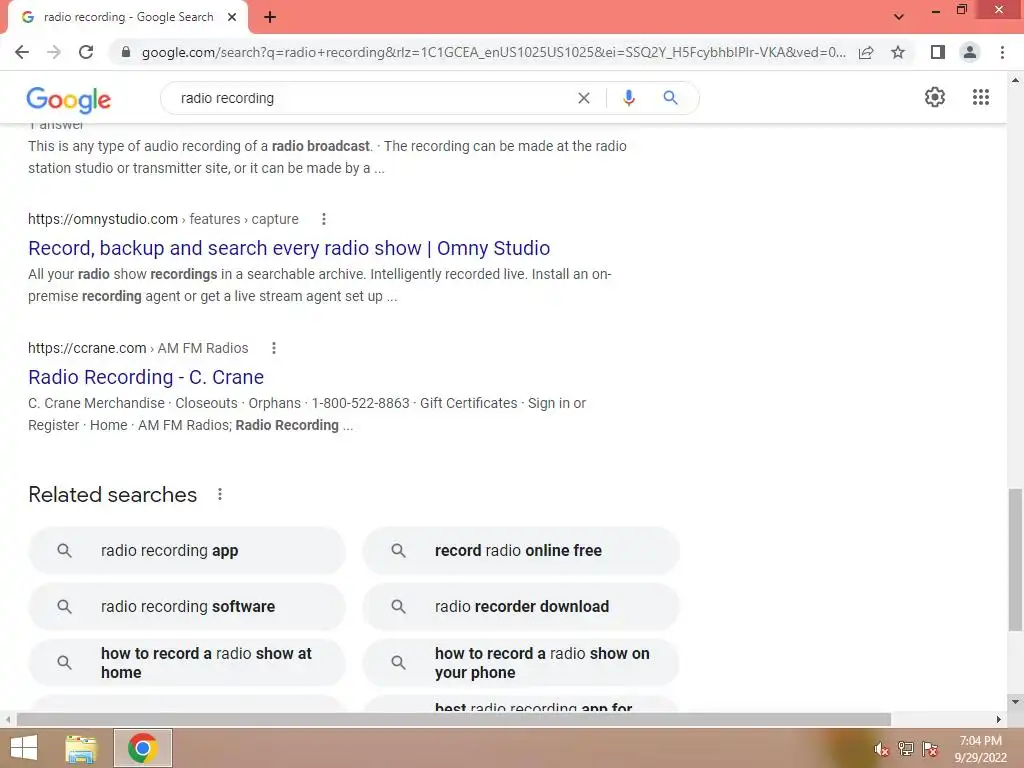Click the vertical scrollbar thumb
This screenshot has height=768, width=1024.
[x=1015, y=559]
